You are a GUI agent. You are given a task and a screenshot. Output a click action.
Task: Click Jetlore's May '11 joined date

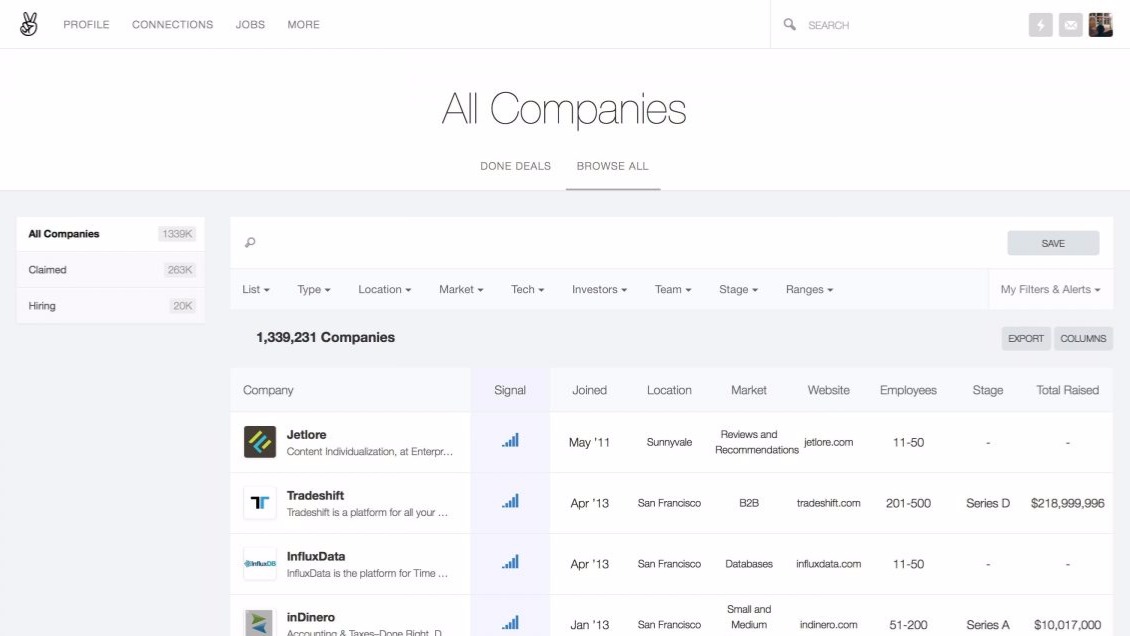tap(590, 443)
